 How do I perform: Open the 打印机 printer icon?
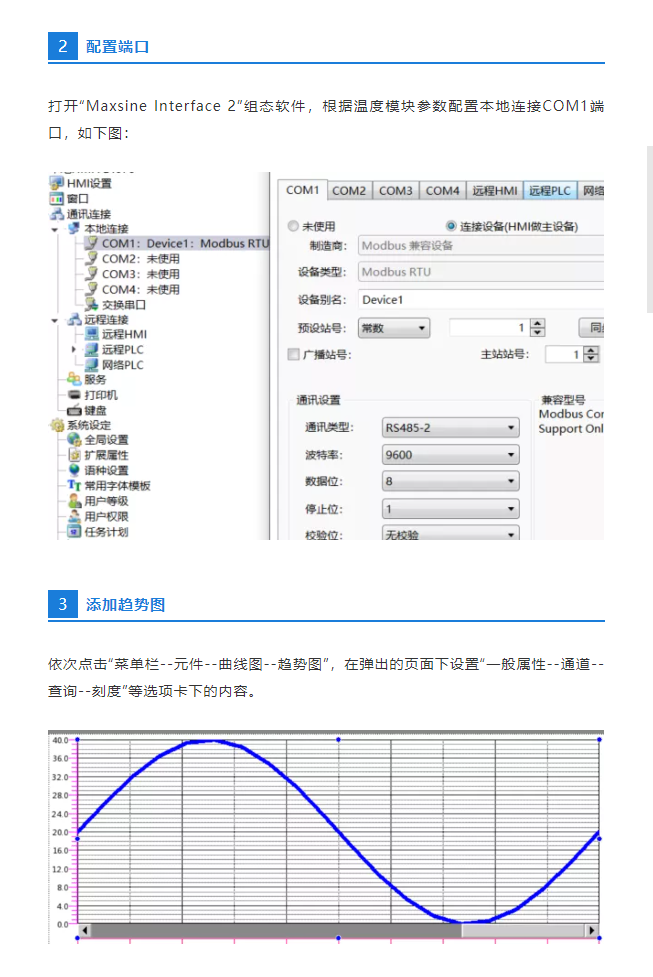click(73, 395)
